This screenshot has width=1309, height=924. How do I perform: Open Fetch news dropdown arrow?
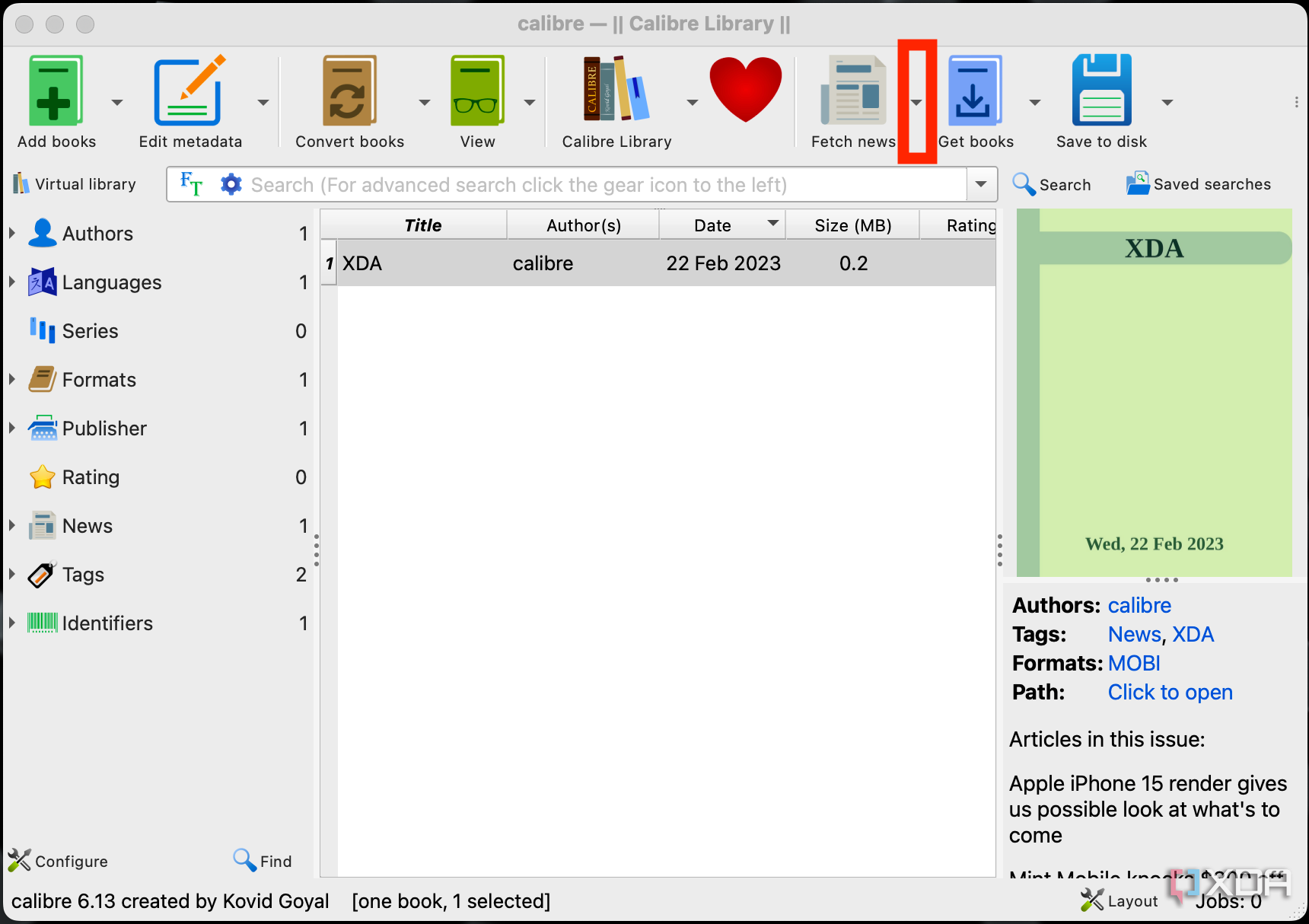[x=917, y=102]
